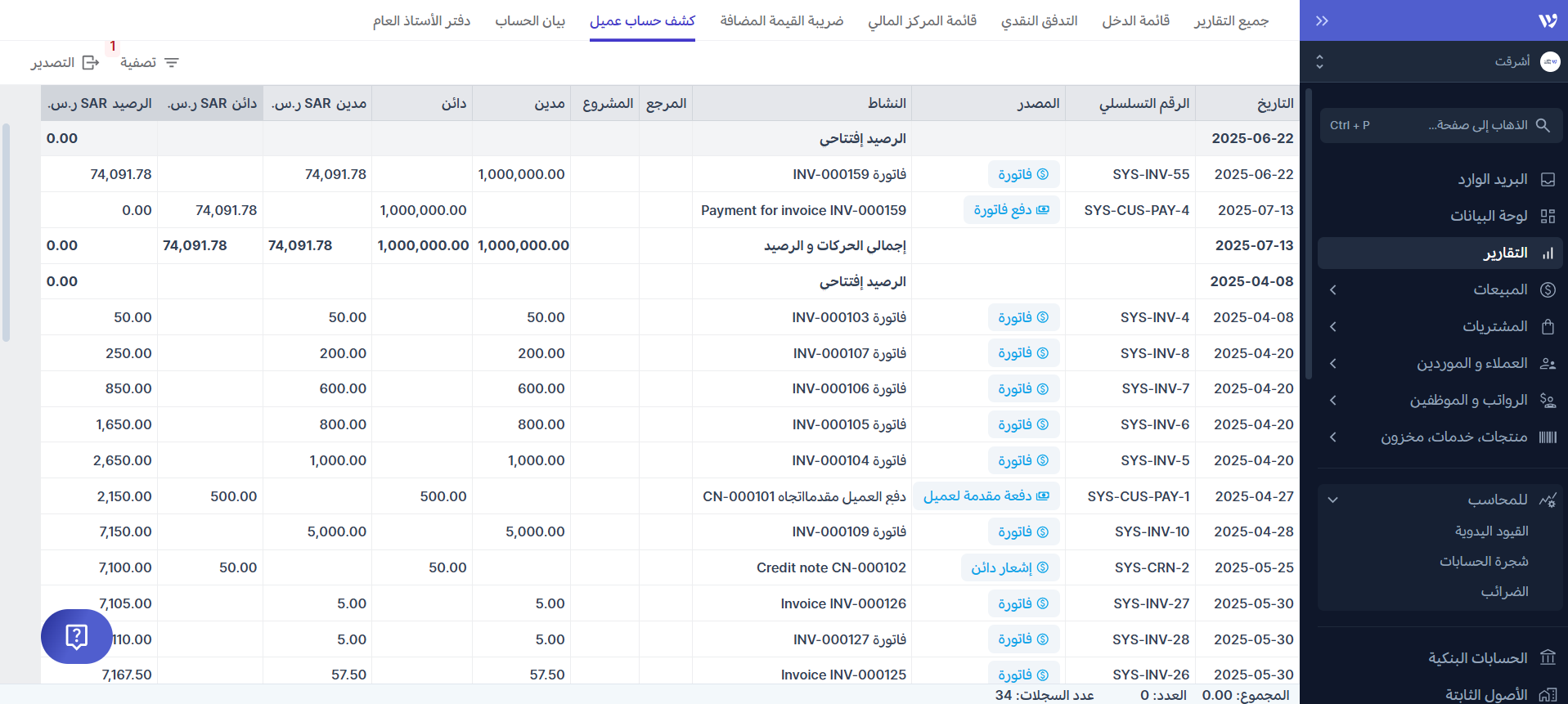Expand the الرواتب و الموظفون menu
This screenshot has width=1568, height=704.
[1333, 401]
